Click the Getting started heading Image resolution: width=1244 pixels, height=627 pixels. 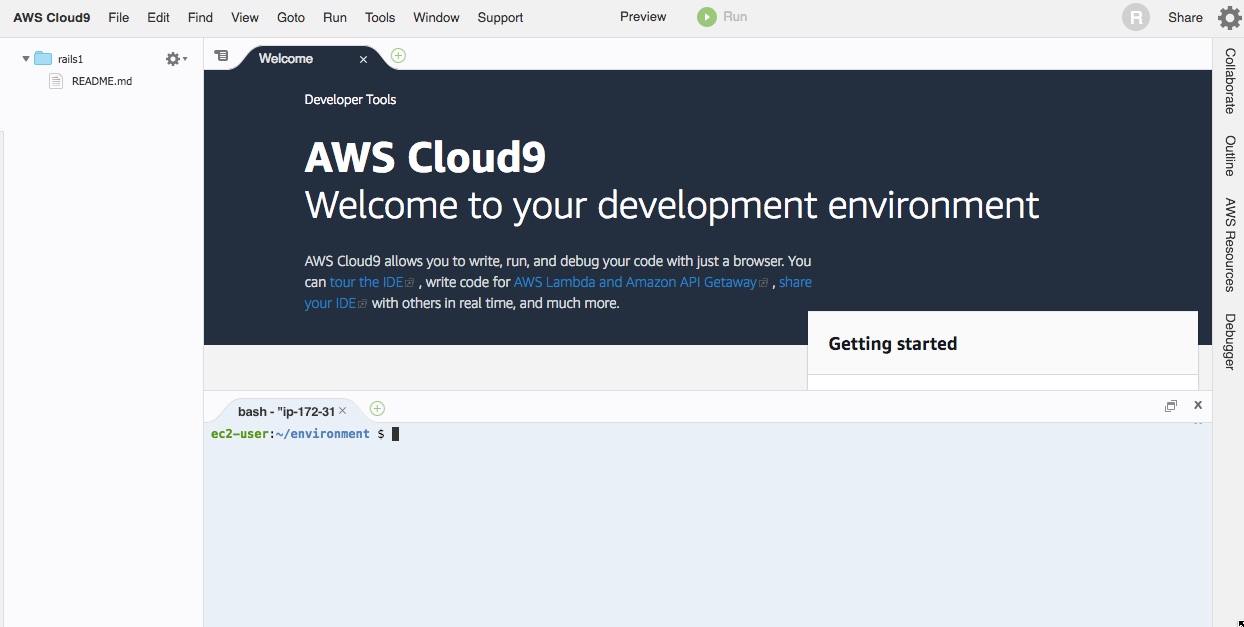tap(893, 343)
